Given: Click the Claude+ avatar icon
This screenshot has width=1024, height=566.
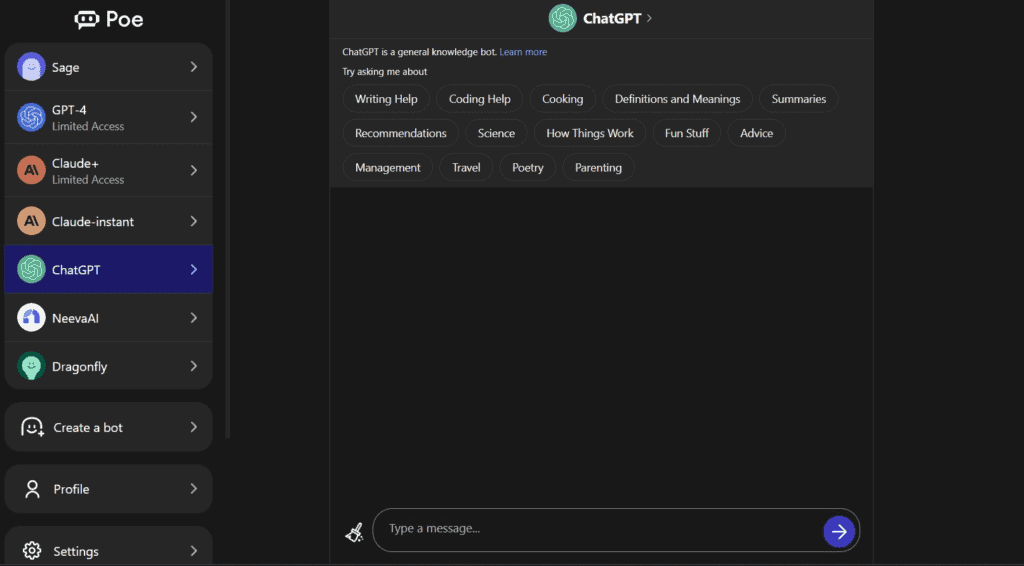Looking at the screenshot, I should click(x=31, y=171).
